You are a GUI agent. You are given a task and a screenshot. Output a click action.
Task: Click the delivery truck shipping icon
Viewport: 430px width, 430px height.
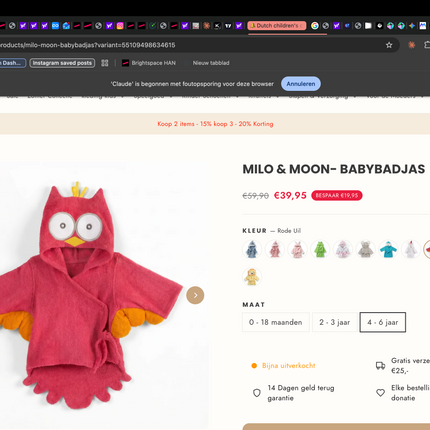click(380, 366)
